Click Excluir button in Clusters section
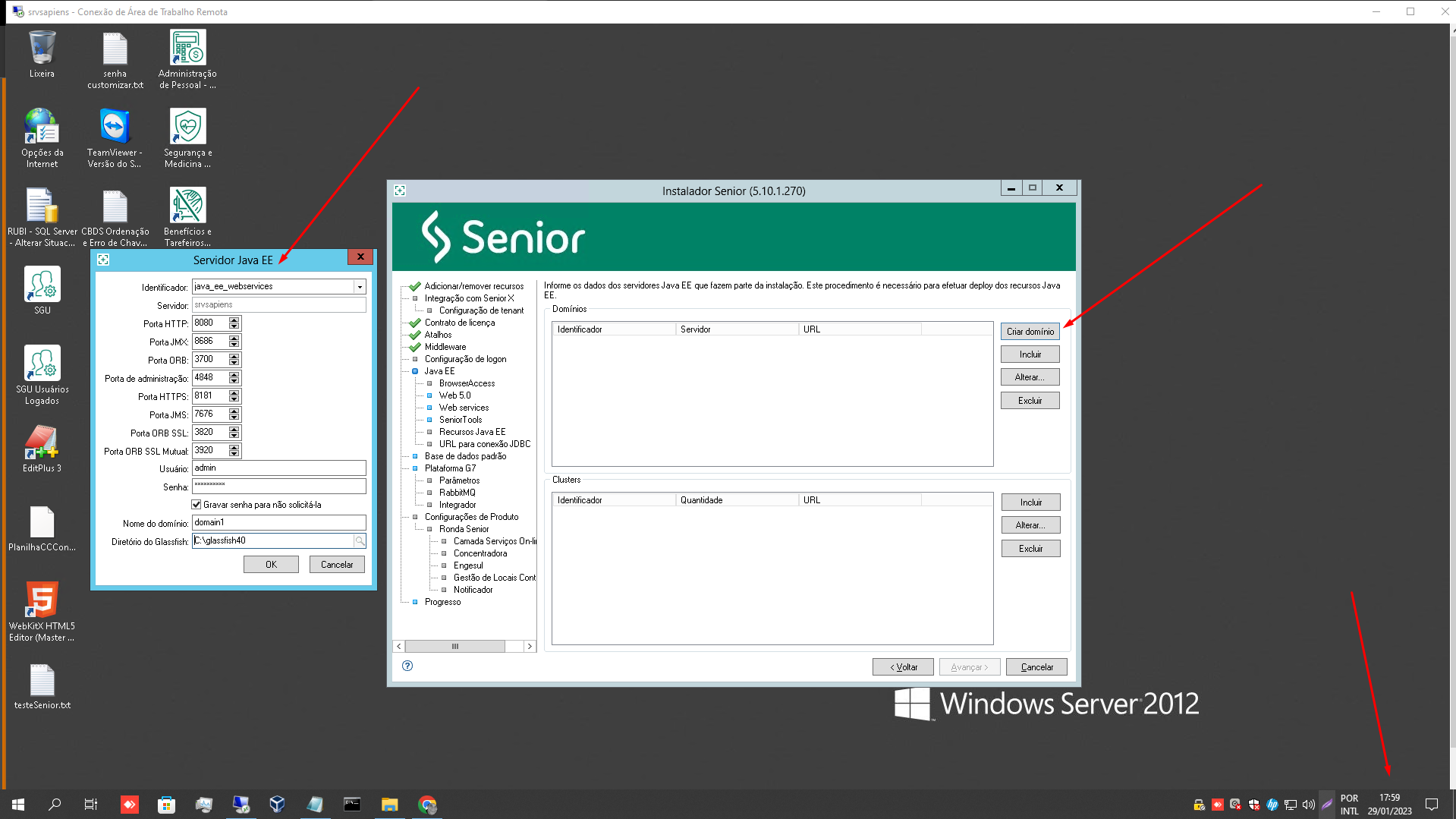 click(1030, 548)
